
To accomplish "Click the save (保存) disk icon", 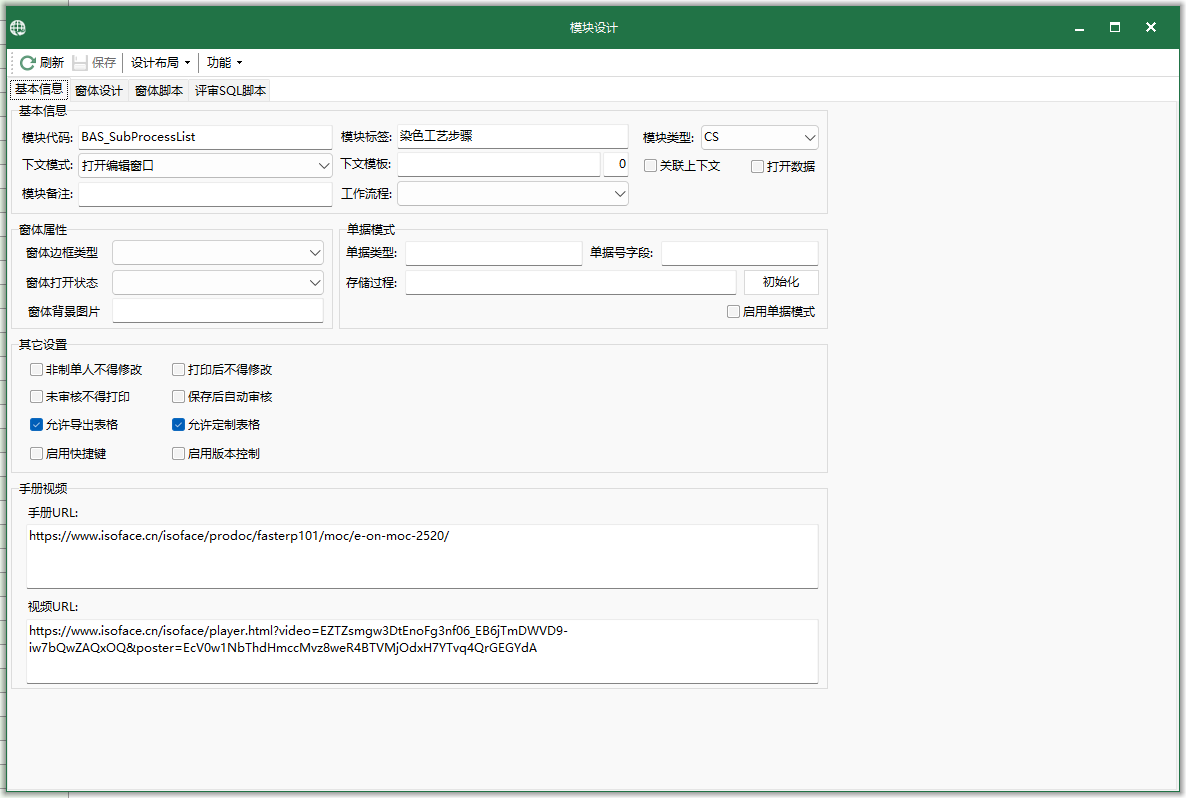I will point(80,63).
